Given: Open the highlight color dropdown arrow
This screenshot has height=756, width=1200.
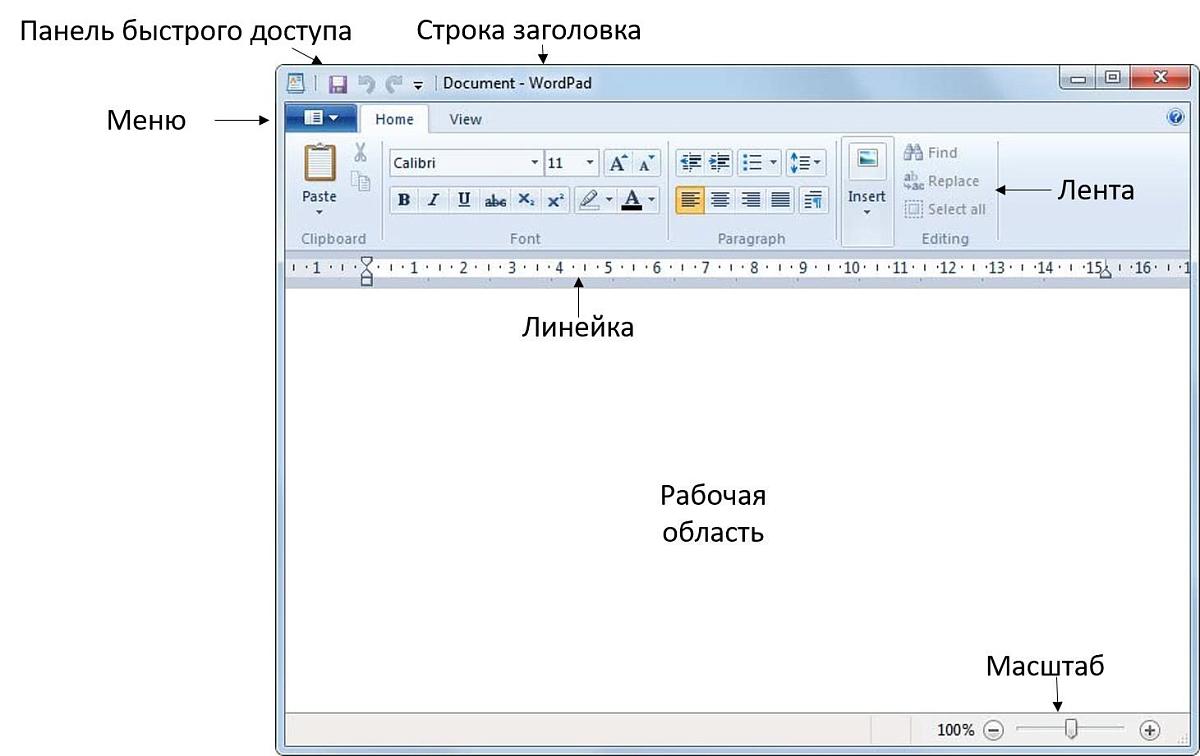Looking at the screenshot, I should [x=609, y=200].
